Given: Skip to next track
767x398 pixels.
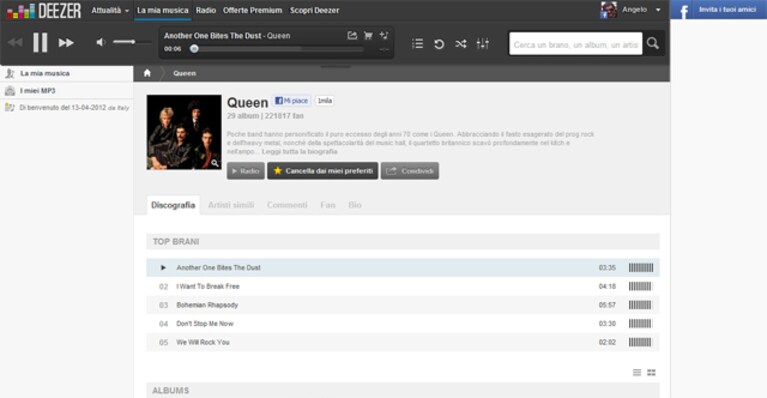Looking at the screenshot, I should click(66, 43).
